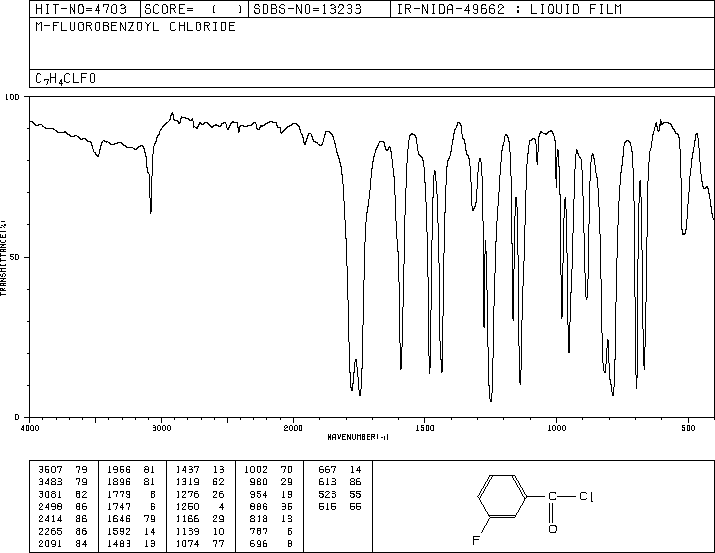Select the 2265 peak table entry
This screenshot has height=553, width=715.
coord(62,532)
